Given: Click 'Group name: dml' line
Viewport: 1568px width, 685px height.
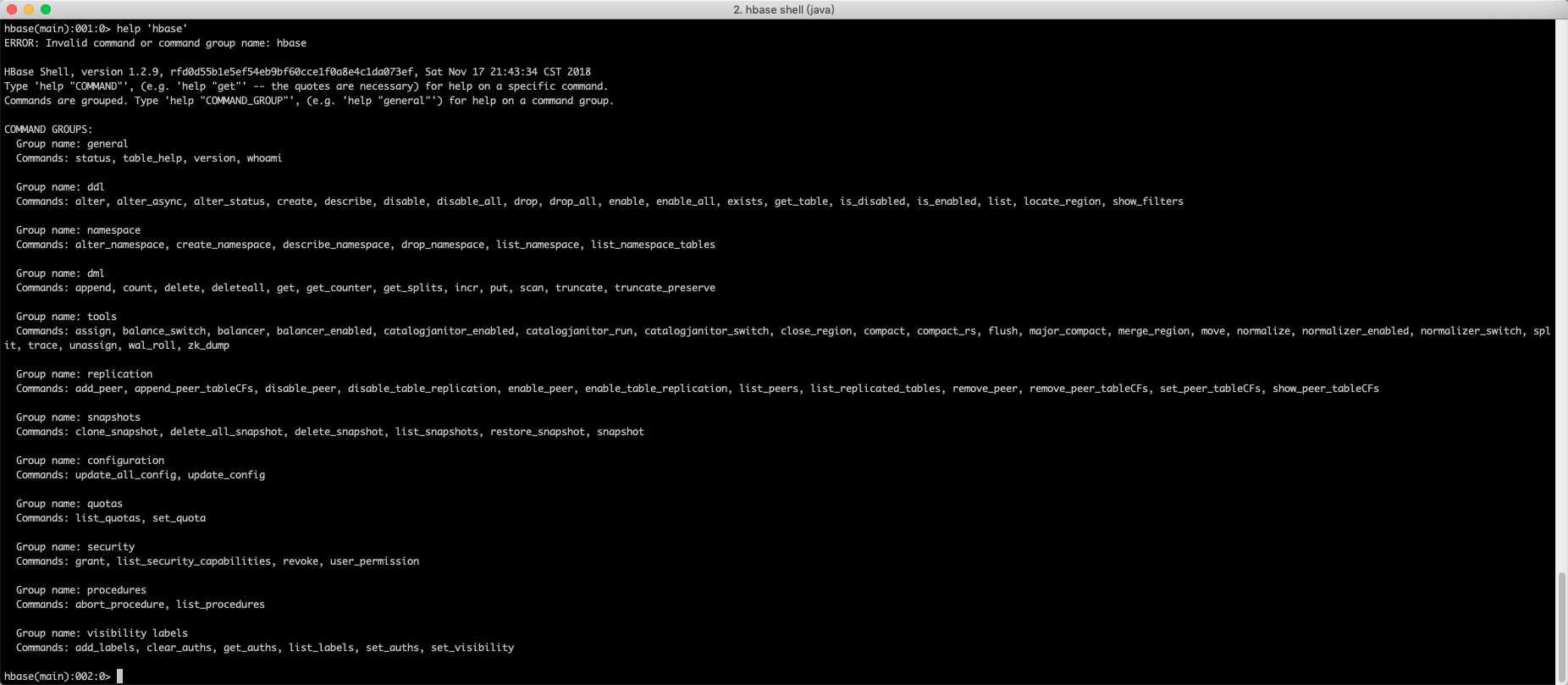Looking at the screenshot, I should pos(60,273).
